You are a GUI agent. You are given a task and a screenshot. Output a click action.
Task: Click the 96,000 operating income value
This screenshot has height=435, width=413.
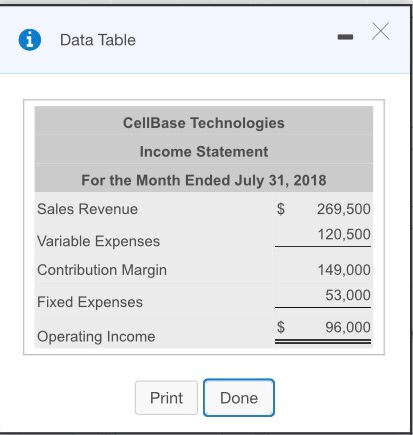(x=348, y=327)
